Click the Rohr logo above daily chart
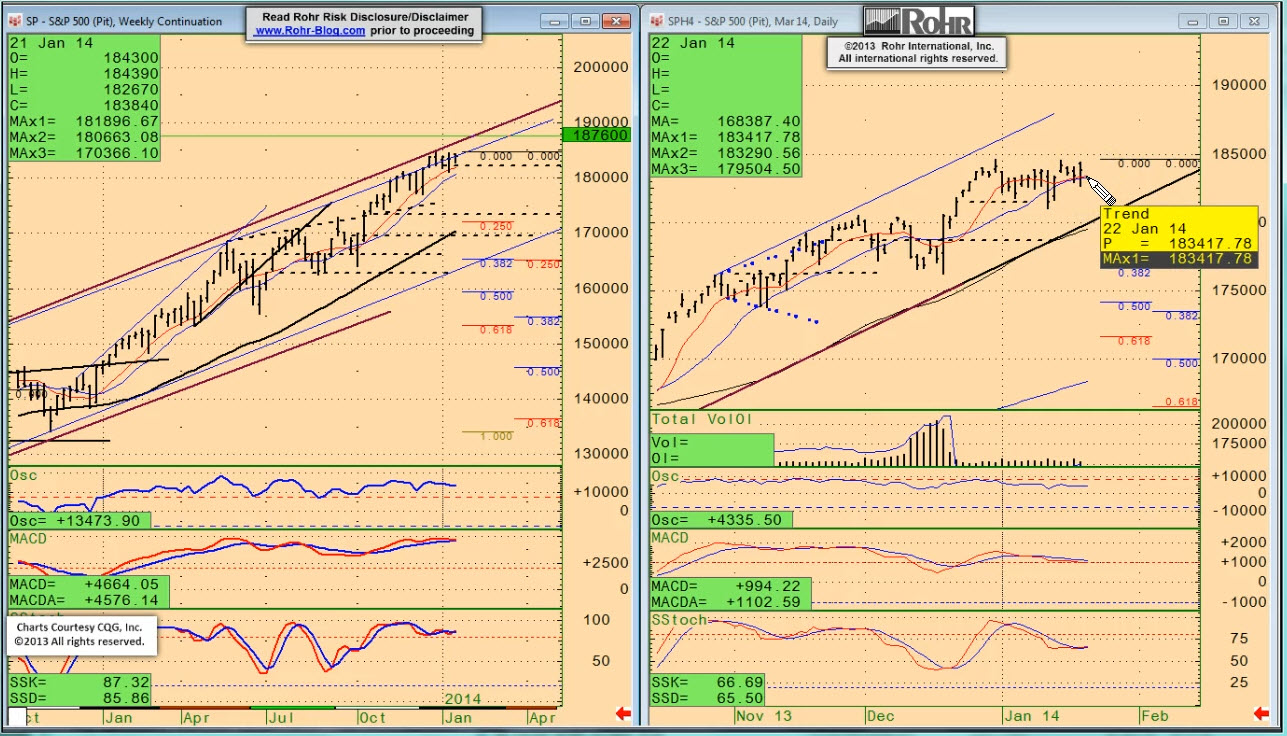This screenshot has width=1287, height=736. point(918,20)
